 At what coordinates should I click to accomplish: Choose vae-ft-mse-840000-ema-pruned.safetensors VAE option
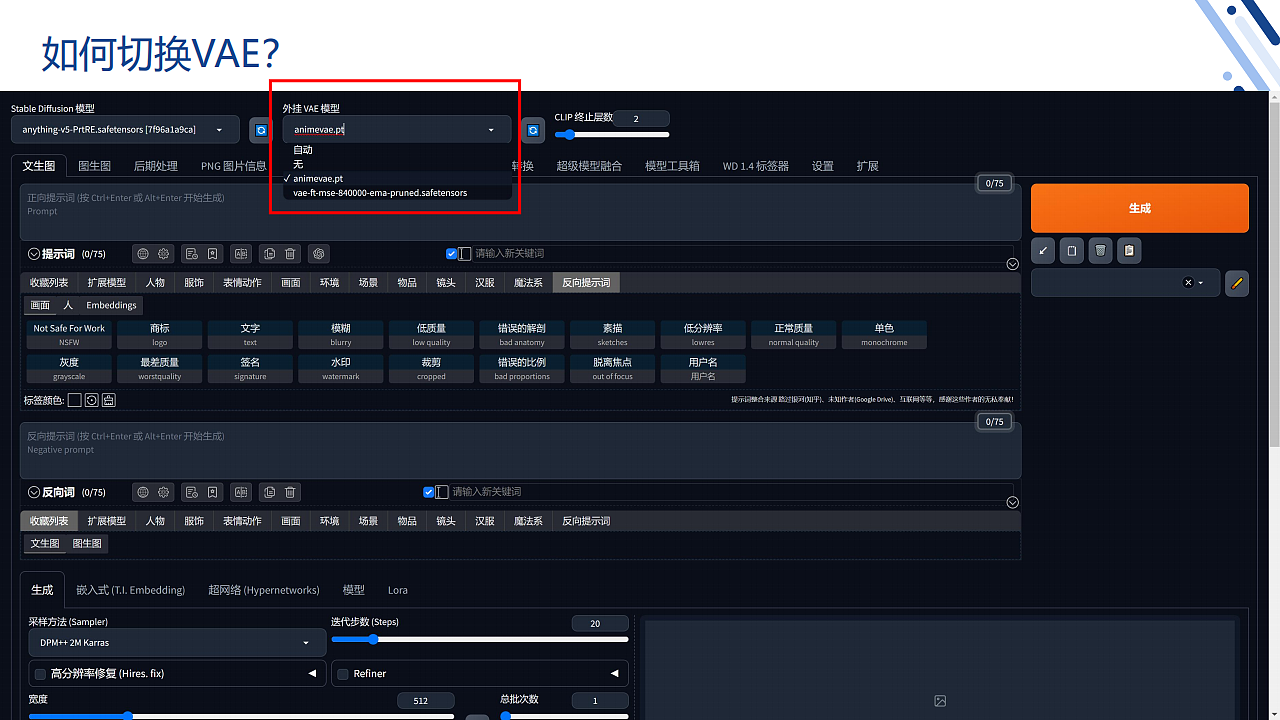tap(380, 192)
